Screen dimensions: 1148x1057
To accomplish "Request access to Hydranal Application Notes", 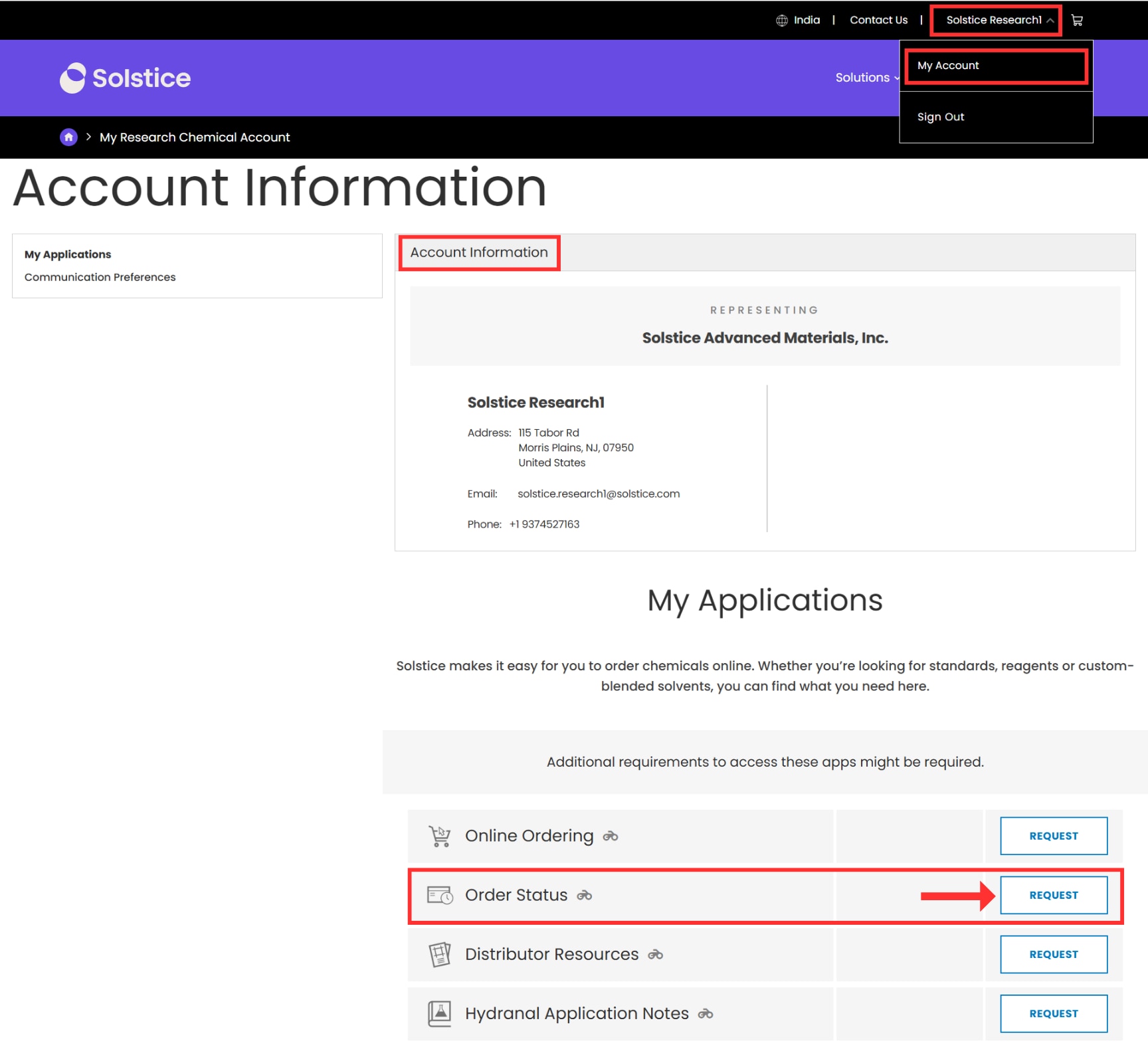I will click(1054, 1013).
